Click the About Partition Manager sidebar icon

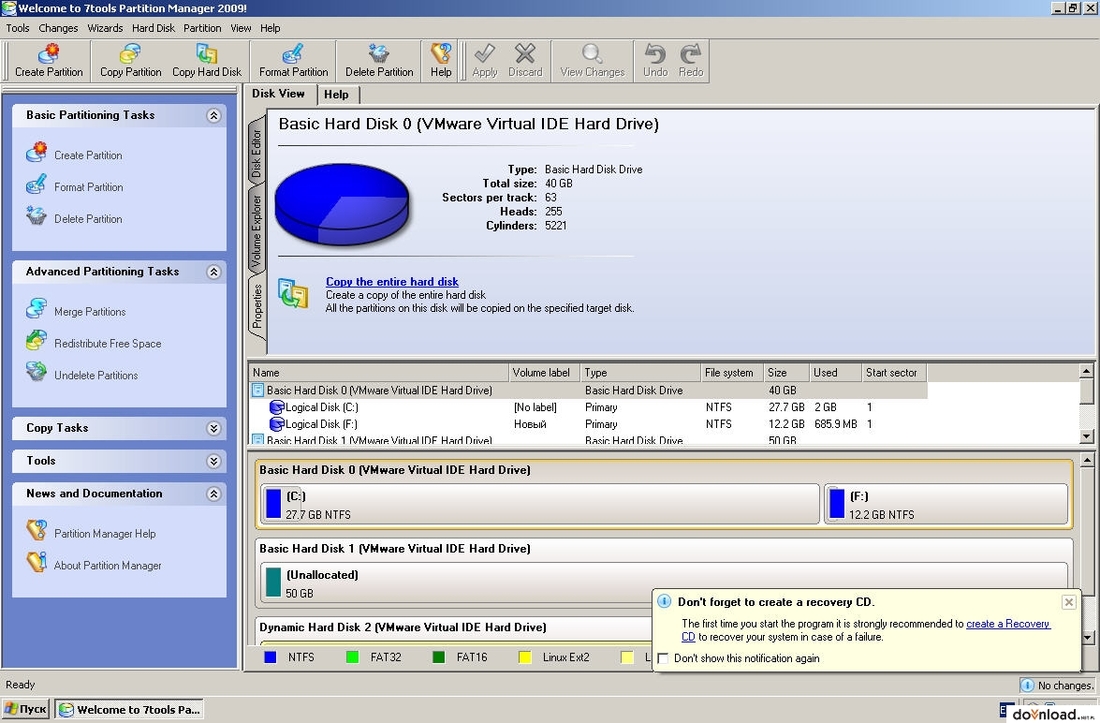pos(36,562)
